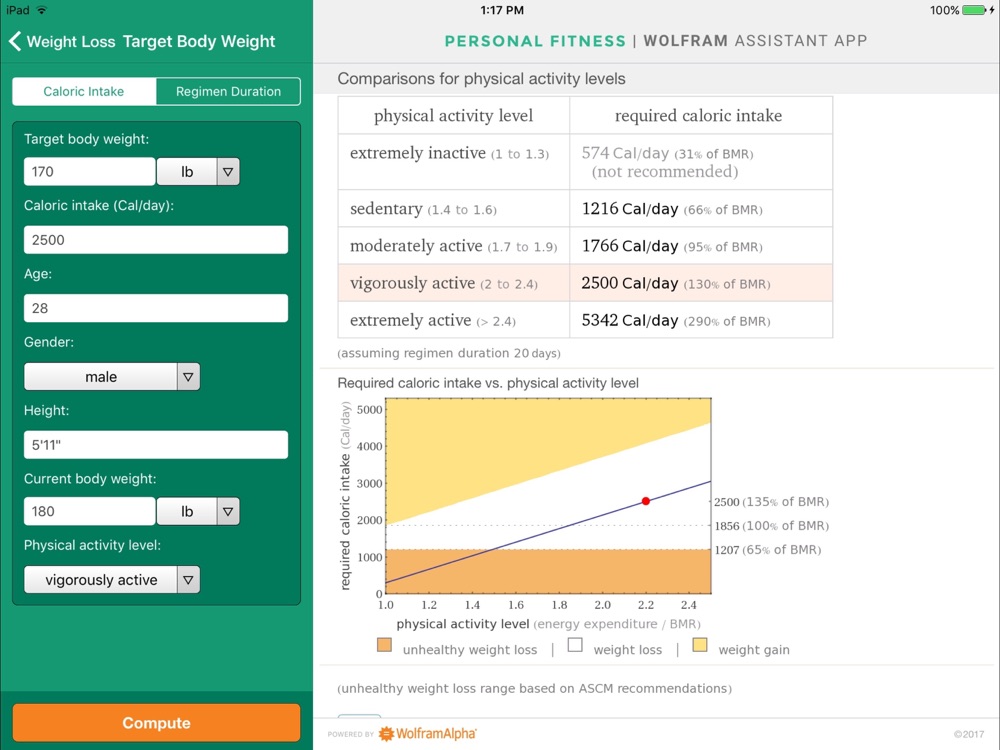Edit the Age field showing 28
Screen dimensions: 1000x750
click(x=156, y=308)
